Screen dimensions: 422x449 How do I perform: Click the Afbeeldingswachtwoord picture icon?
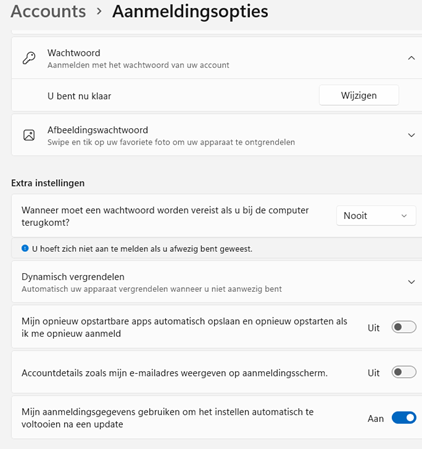coord(29,135)
